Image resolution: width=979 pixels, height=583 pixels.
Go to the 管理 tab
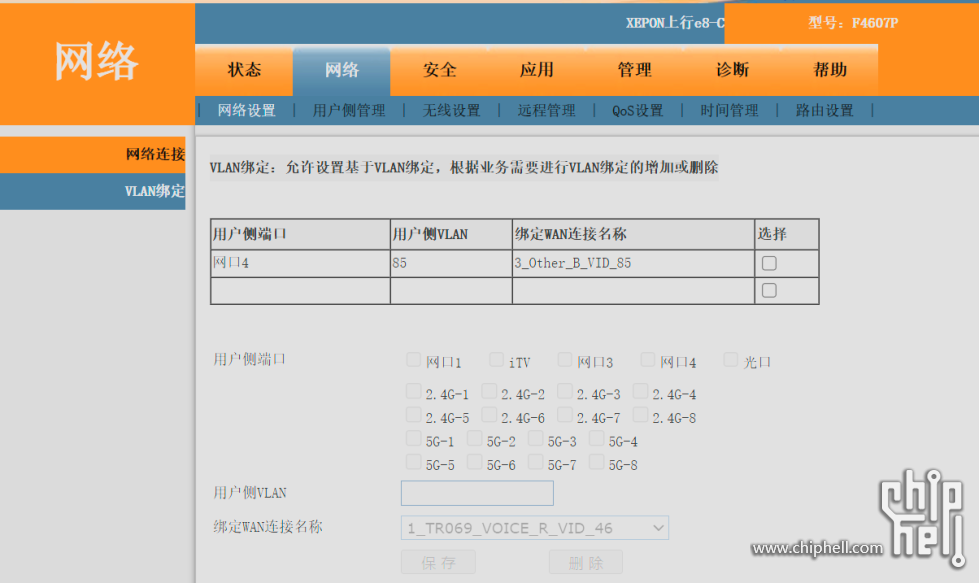634,70
